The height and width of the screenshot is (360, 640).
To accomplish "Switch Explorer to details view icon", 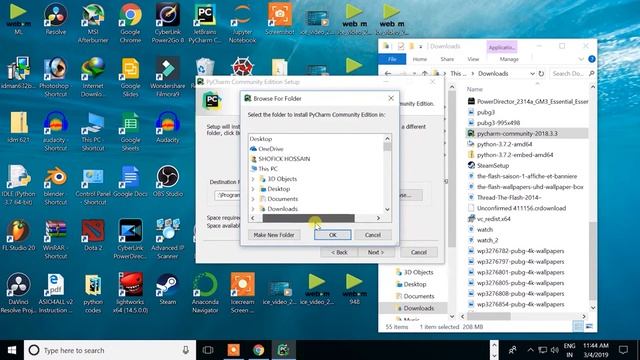I will click(x=578, y=326).
